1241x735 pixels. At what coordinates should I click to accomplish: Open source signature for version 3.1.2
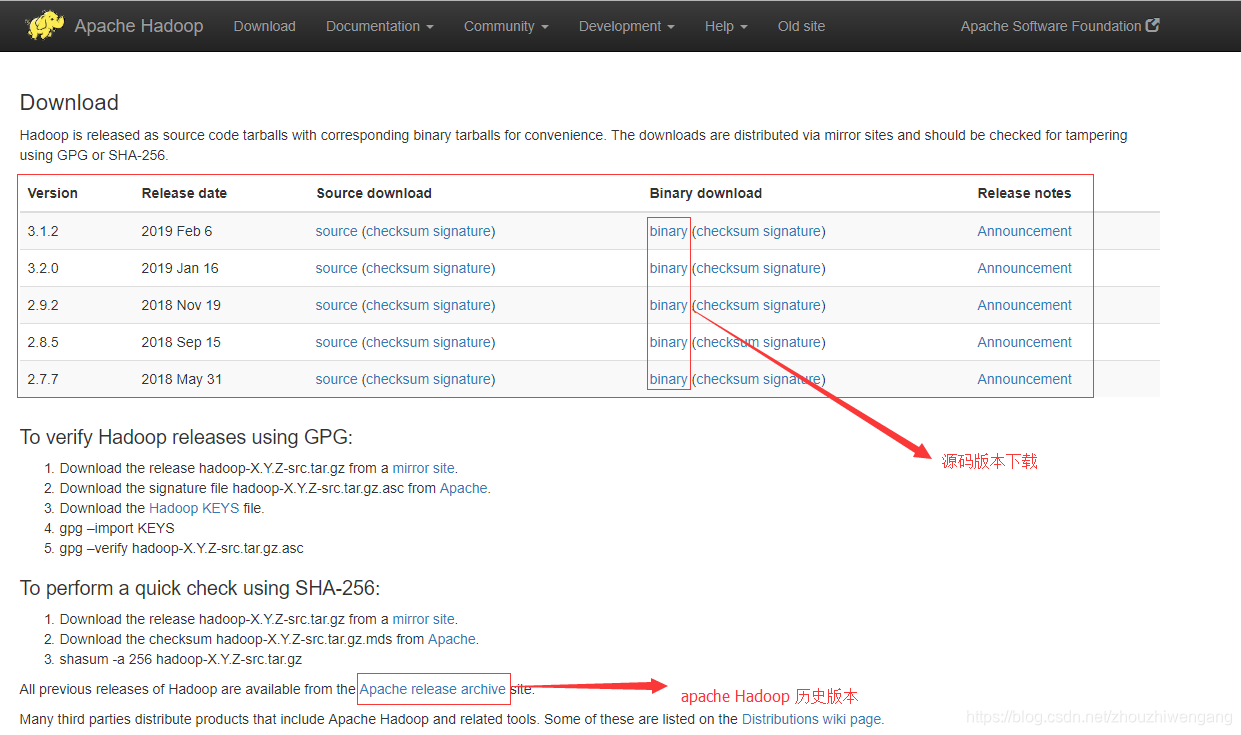[x=462, y=231]
